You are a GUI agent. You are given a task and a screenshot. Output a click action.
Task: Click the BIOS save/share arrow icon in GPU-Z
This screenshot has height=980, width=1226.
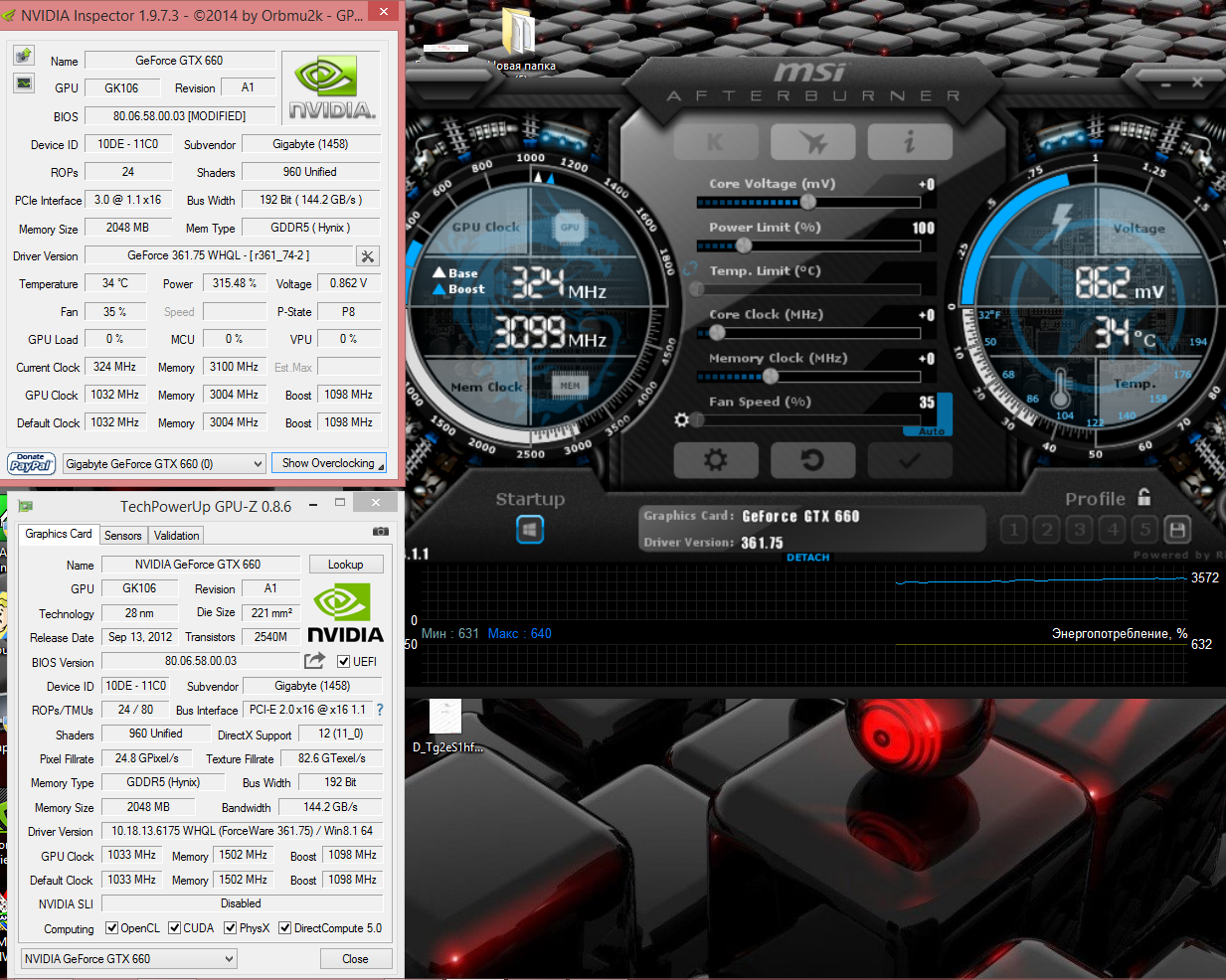[314, 660]
